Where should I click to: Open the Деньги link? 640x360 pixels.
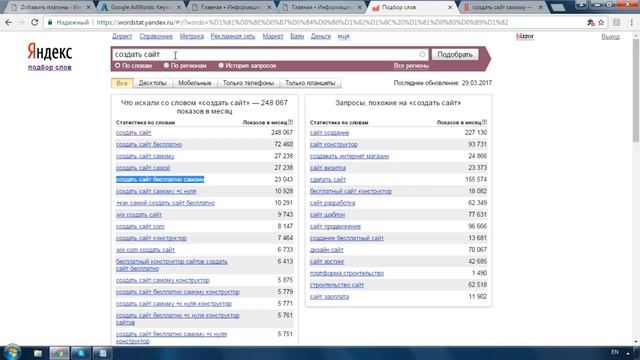(x=320, y=36)
